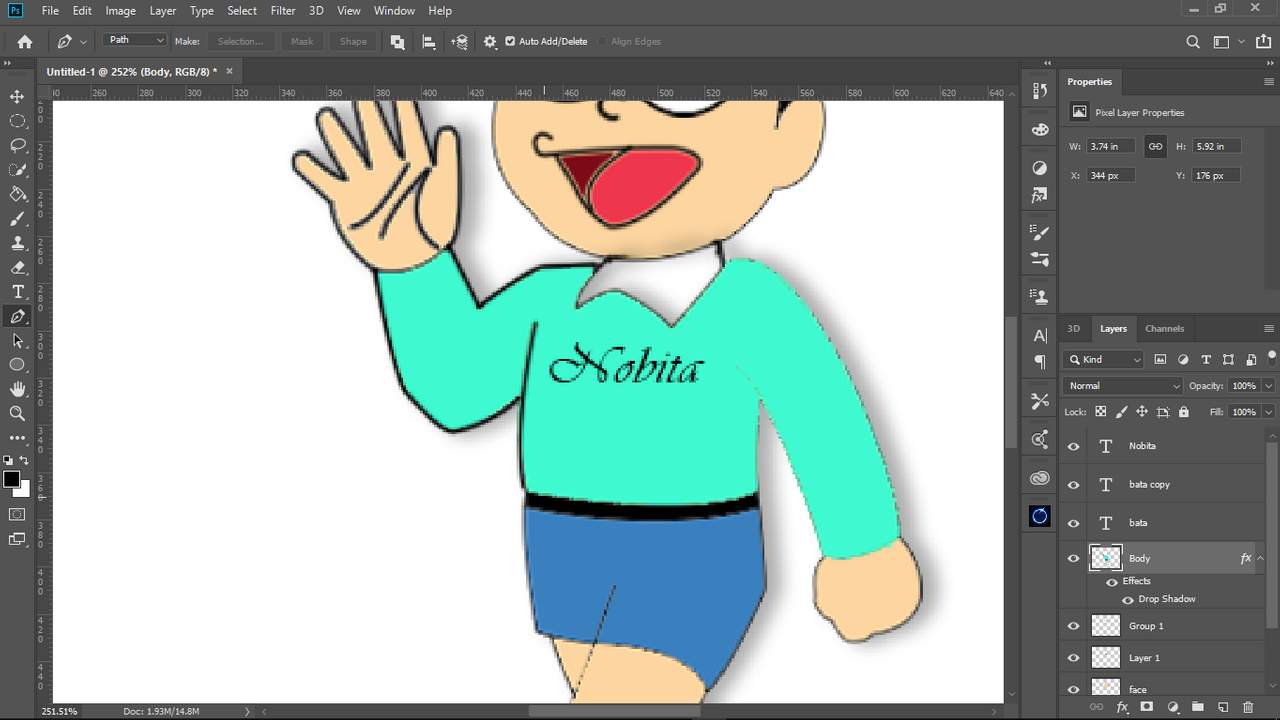Open path operations in options bar
The width and height of the screenshot is (1280, 720).
(397, 42)
